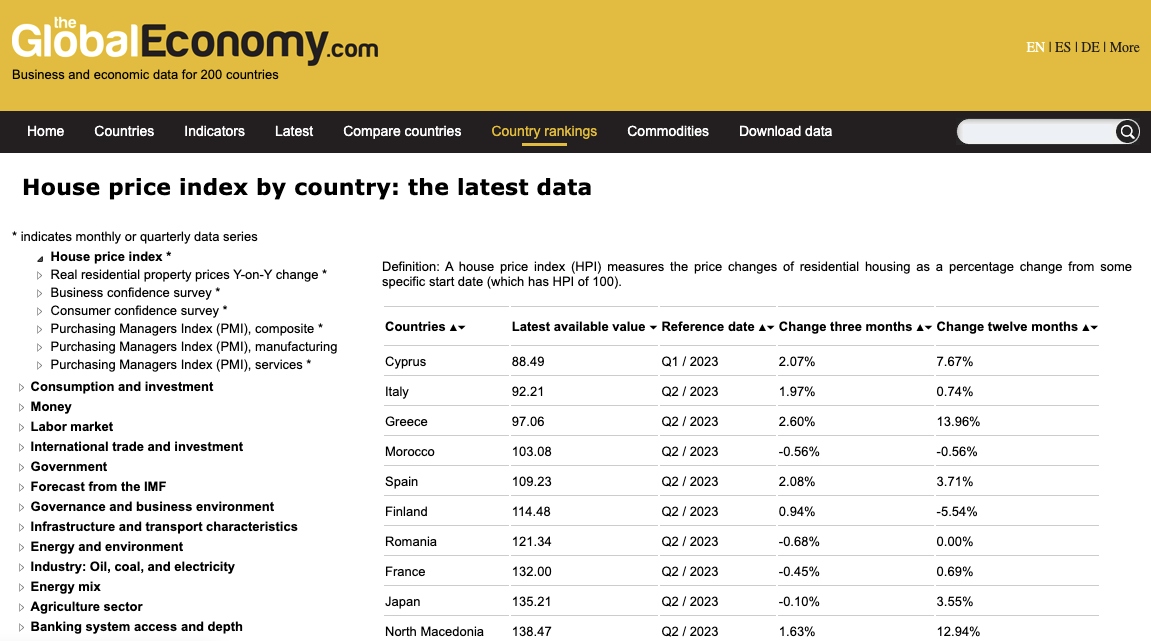Click TheGlobalEconomy.com logo
The width and height of the screenshot is (1151, 641).
click(x=195, y=41)
